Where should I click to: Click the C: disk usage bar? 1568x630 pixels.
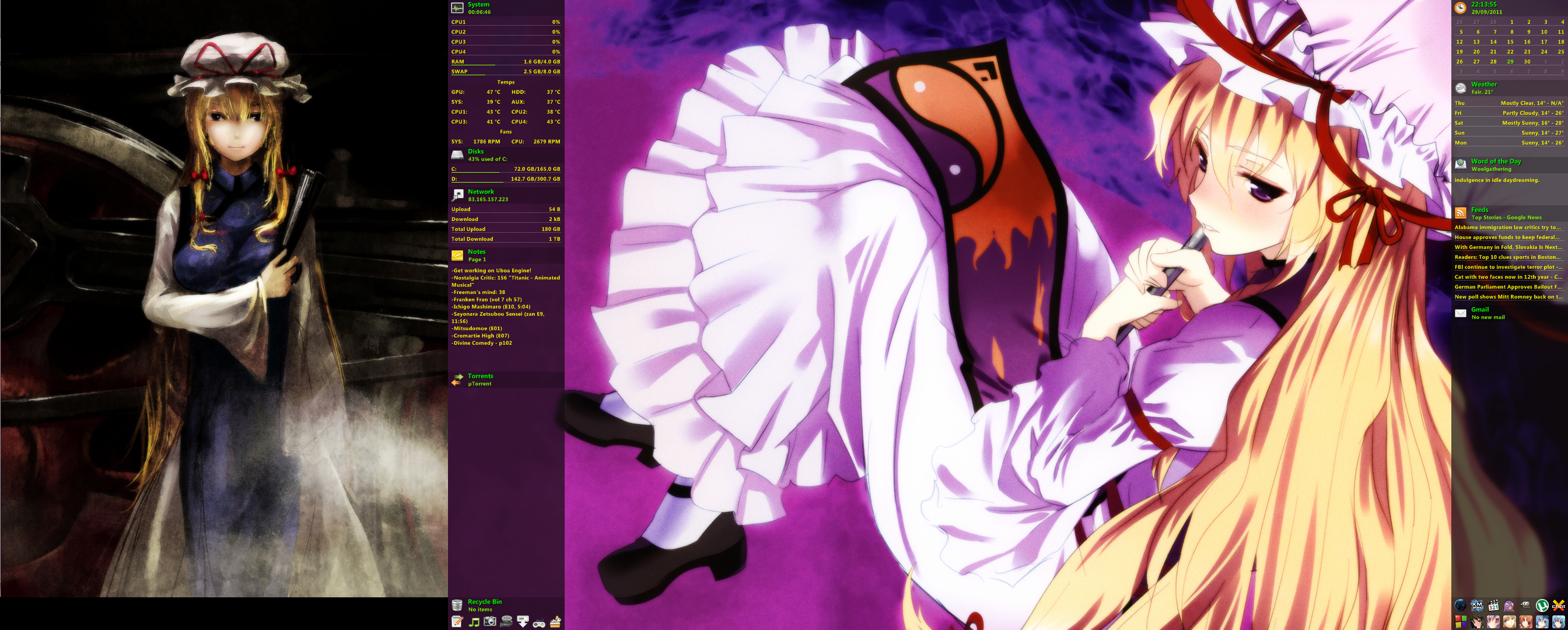tap(506, 169)
